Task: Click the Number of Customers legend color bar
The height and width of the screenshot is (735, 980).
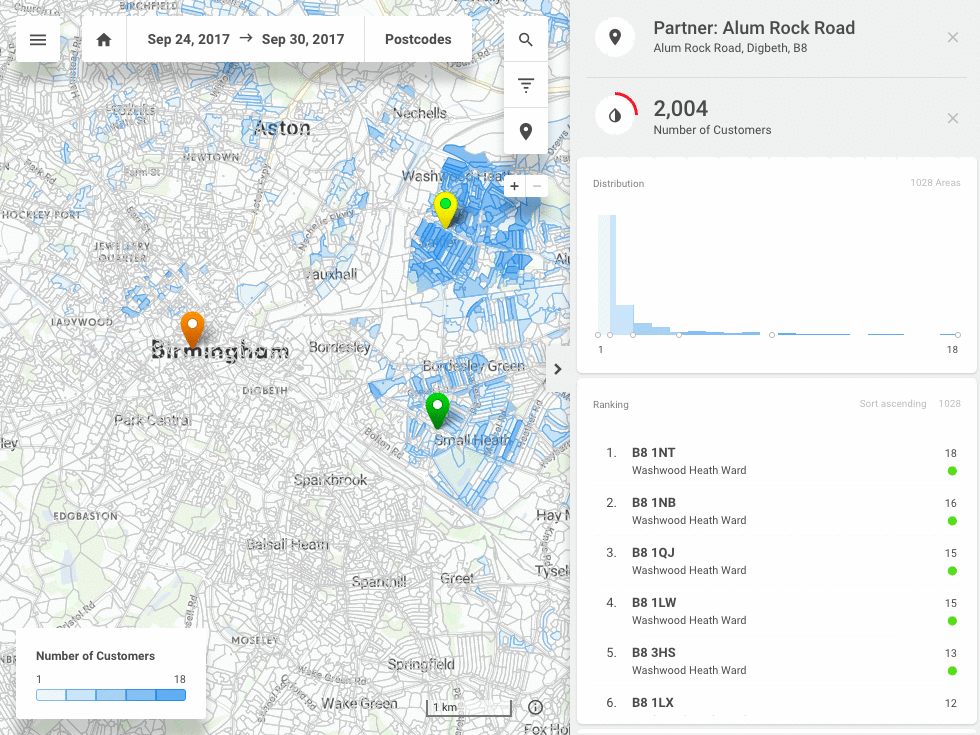Action: coord(111,695)
